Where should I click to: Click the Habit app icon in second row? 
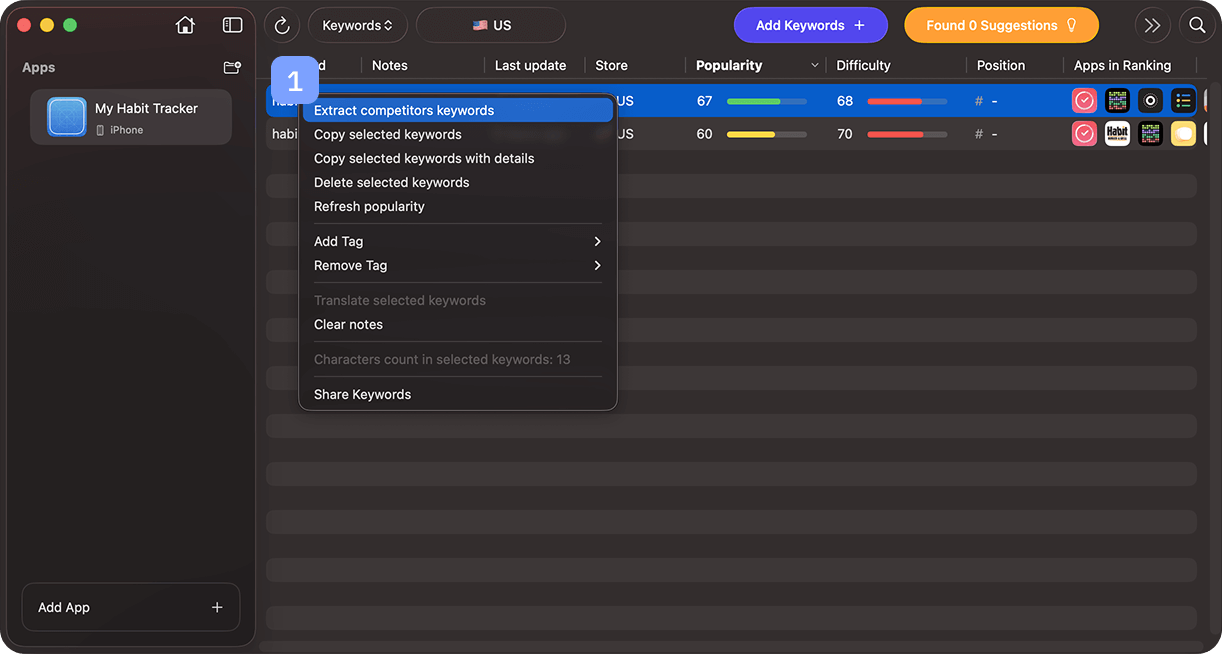coord(1117,134)
